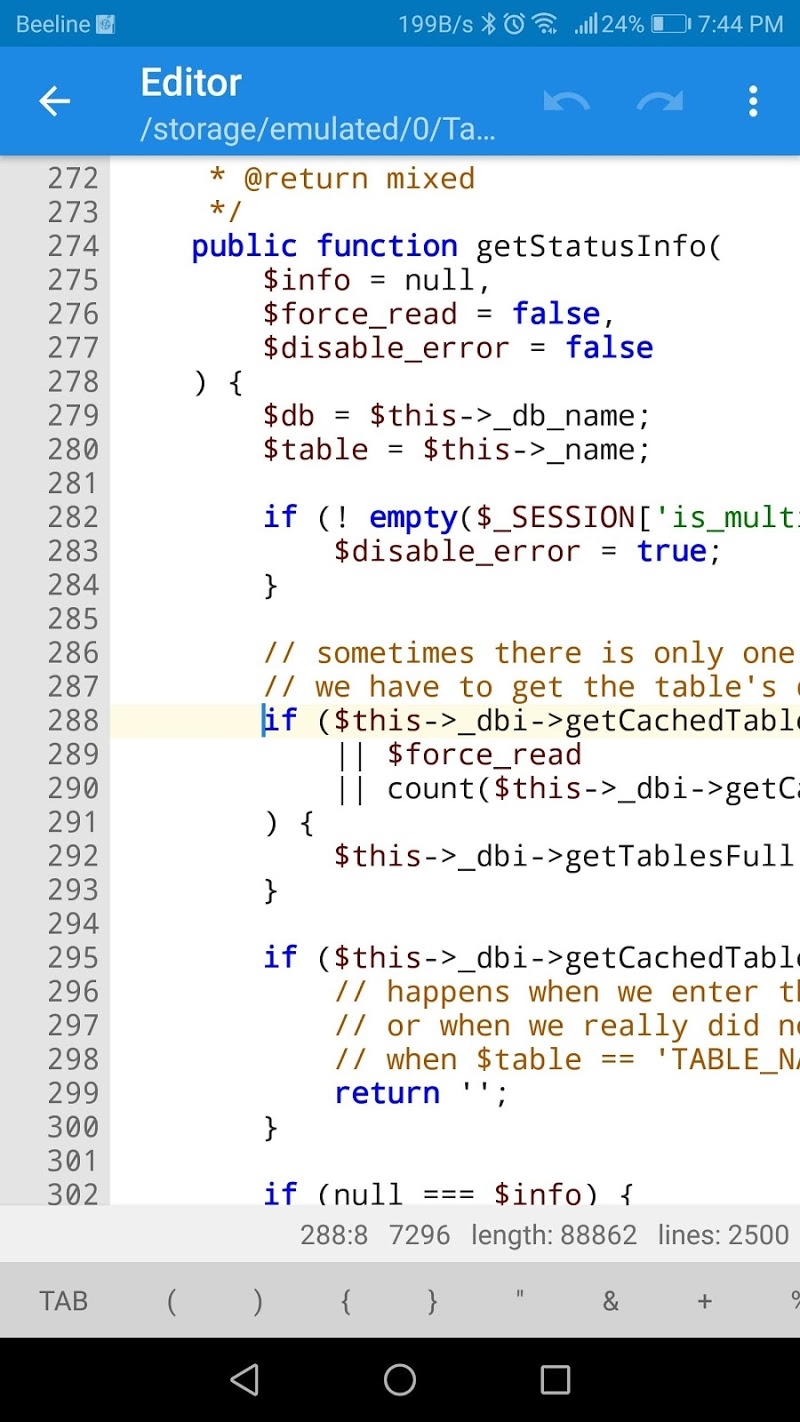Viewport: 800px width, 1422px height.
Task: Insert a closing parenthesis
Action: (257, 1300)
